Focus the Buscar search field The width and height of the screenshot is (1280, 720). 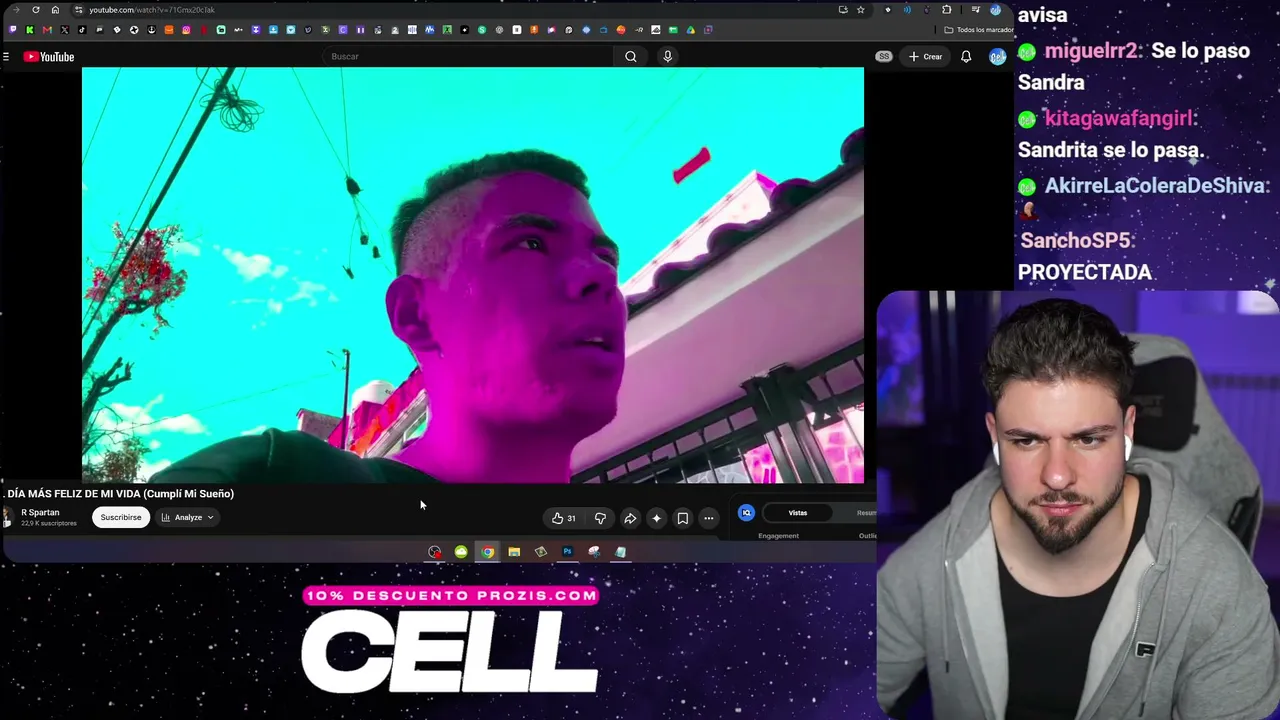(470, 57)
